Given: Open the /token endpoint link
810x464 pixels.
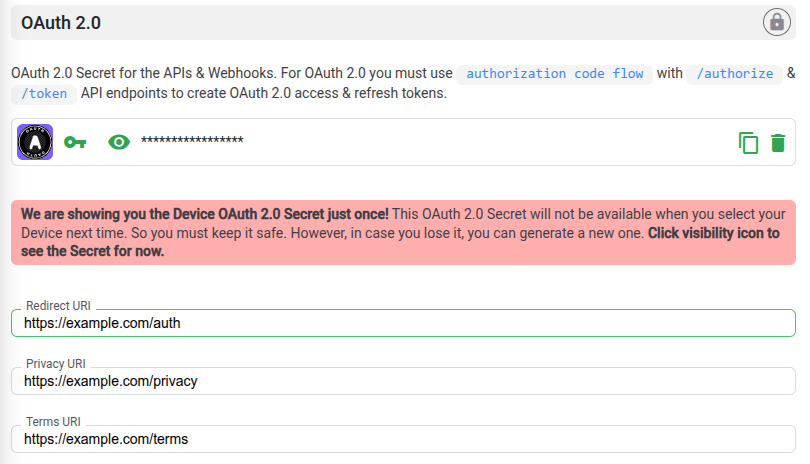Looking at the screenshot, I should click(44, 94).
